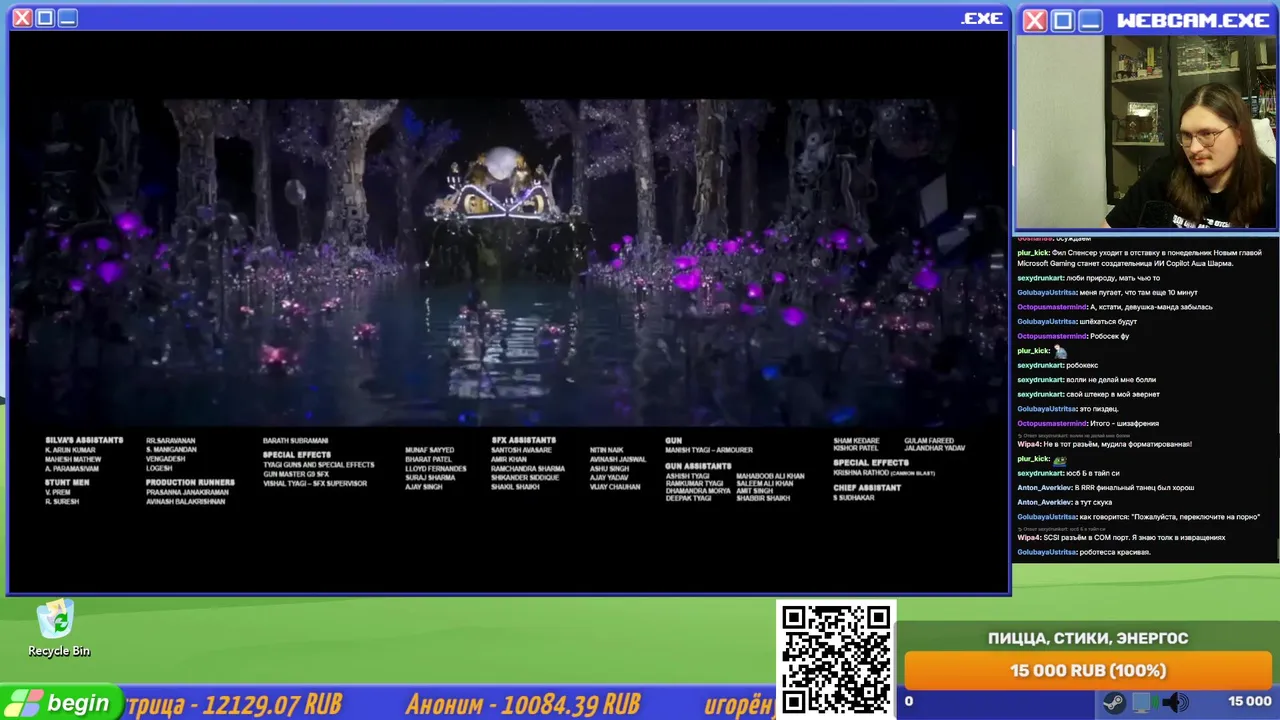
Task: Click chat message 'люби природу, мать чью то'
Action: [1089, 278]
